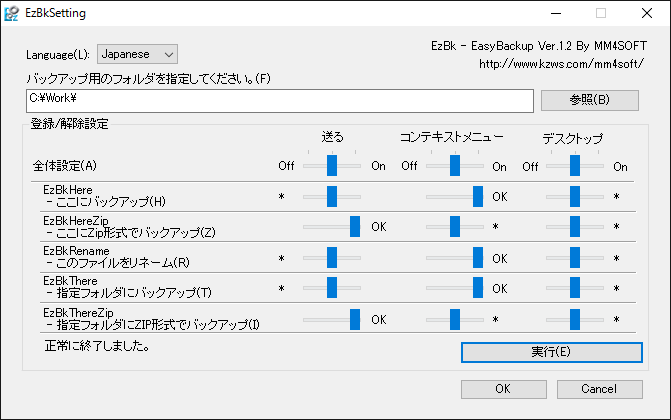The width and height of the screenshot is (671, 420).
Task: Click the EzBkRename slider in 送る column
Action: pos(332,258)
